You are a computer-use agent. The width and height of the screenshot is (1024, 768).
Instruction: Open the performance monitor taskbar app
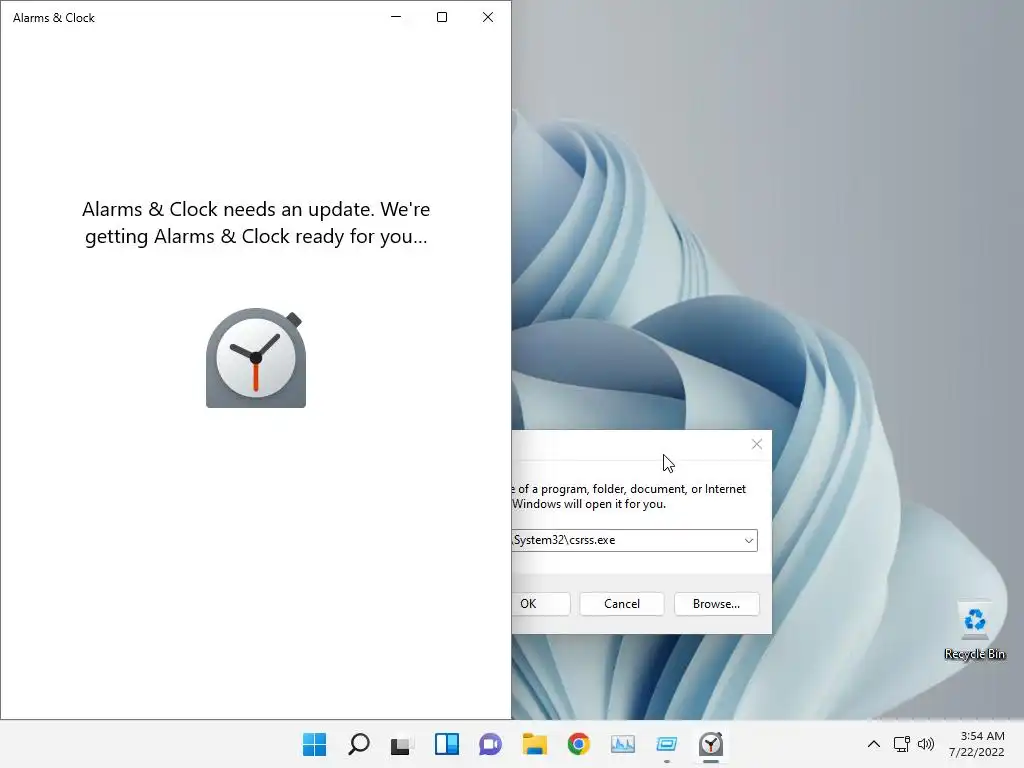pyautogui.click(x=622, y=744)
